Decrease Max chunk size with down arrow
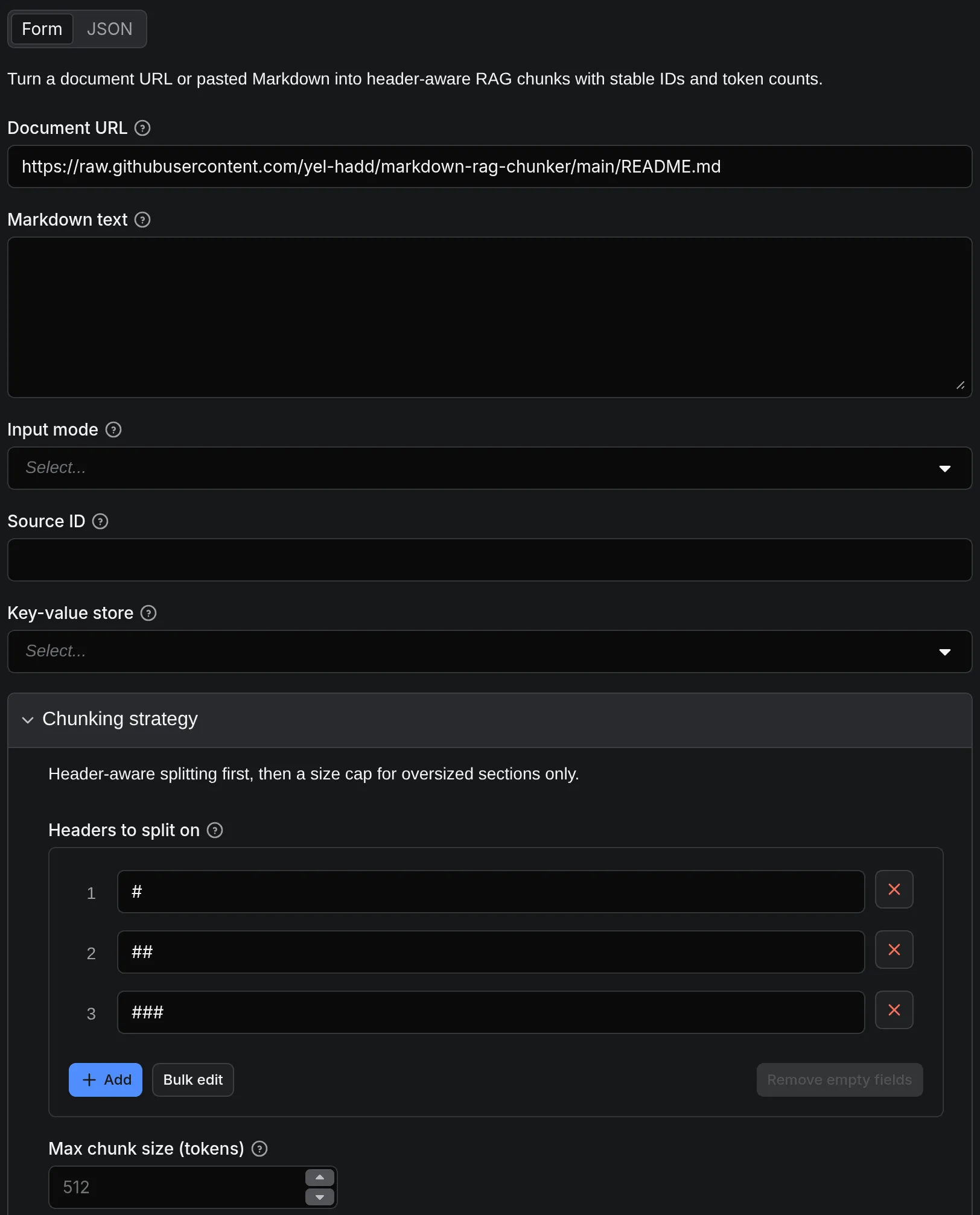Image resolution: width=980 pixels, height=1215 pixels. (x=320, y=1197)
